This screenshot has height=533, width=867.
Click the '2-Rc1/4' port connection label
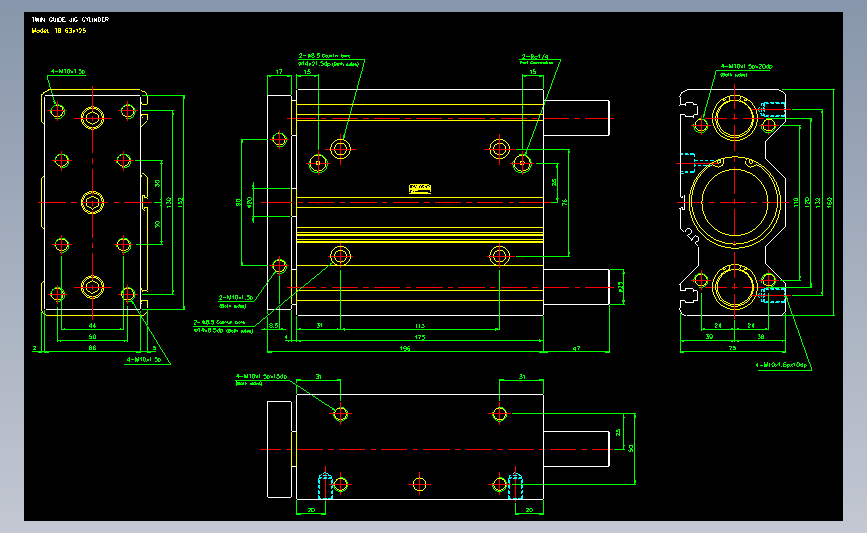(535, 56)
